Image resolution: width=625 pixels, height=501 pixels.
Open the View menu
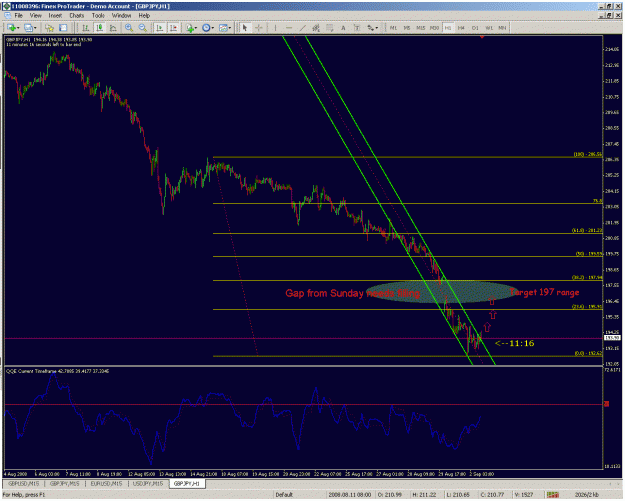pyautogui.click(x=35, y=16)
